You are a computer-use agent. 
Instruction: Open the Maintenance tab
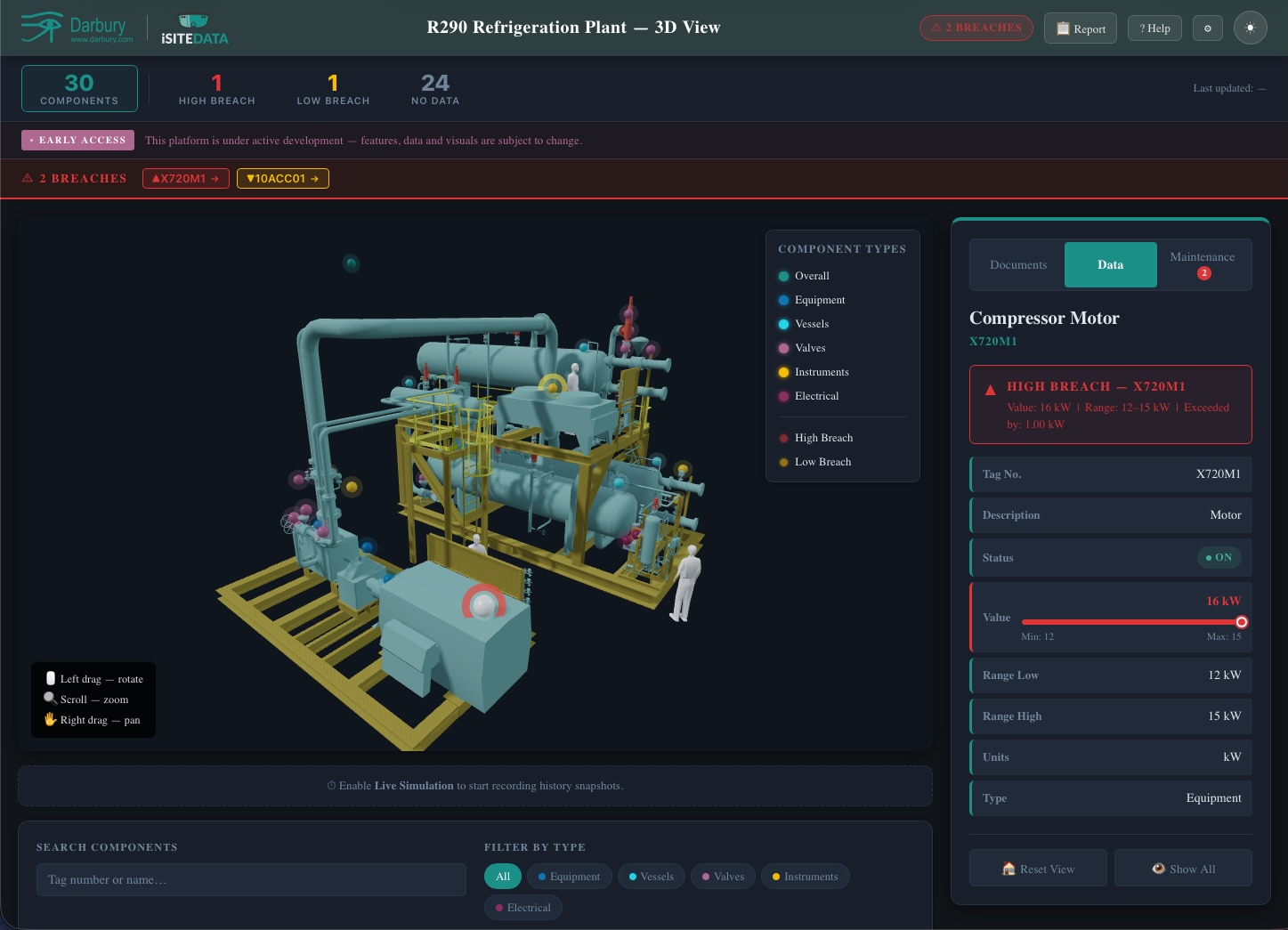tap(1203, 265)
